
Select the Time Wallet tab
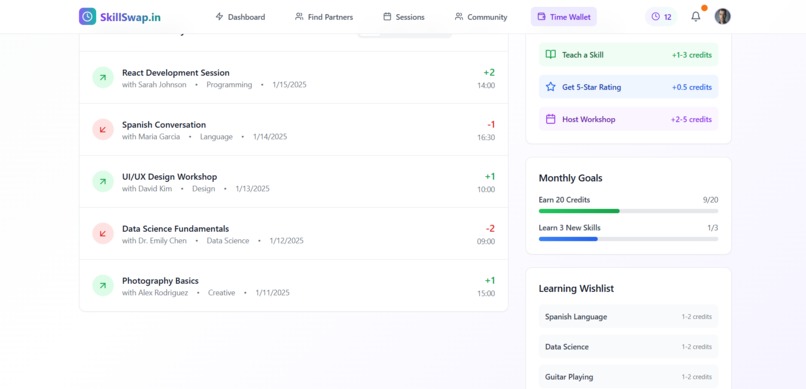564,17
